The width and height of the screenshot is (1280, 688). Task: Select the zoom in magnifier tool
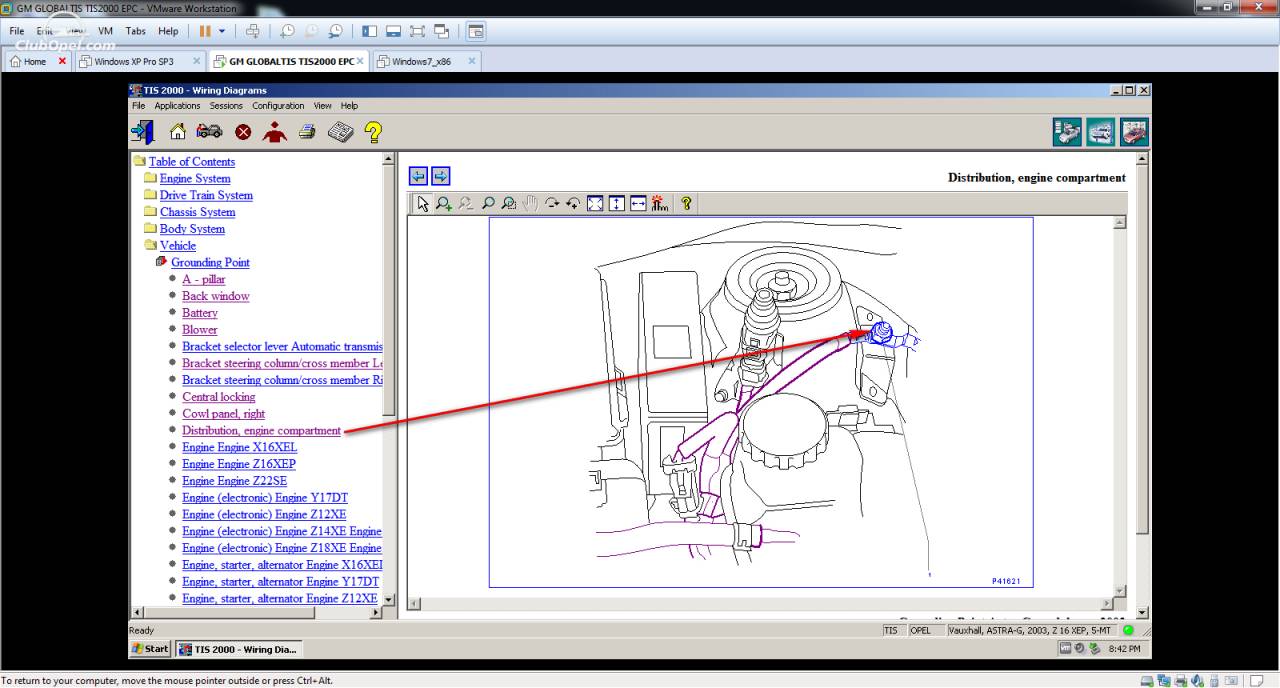(444, 204)
